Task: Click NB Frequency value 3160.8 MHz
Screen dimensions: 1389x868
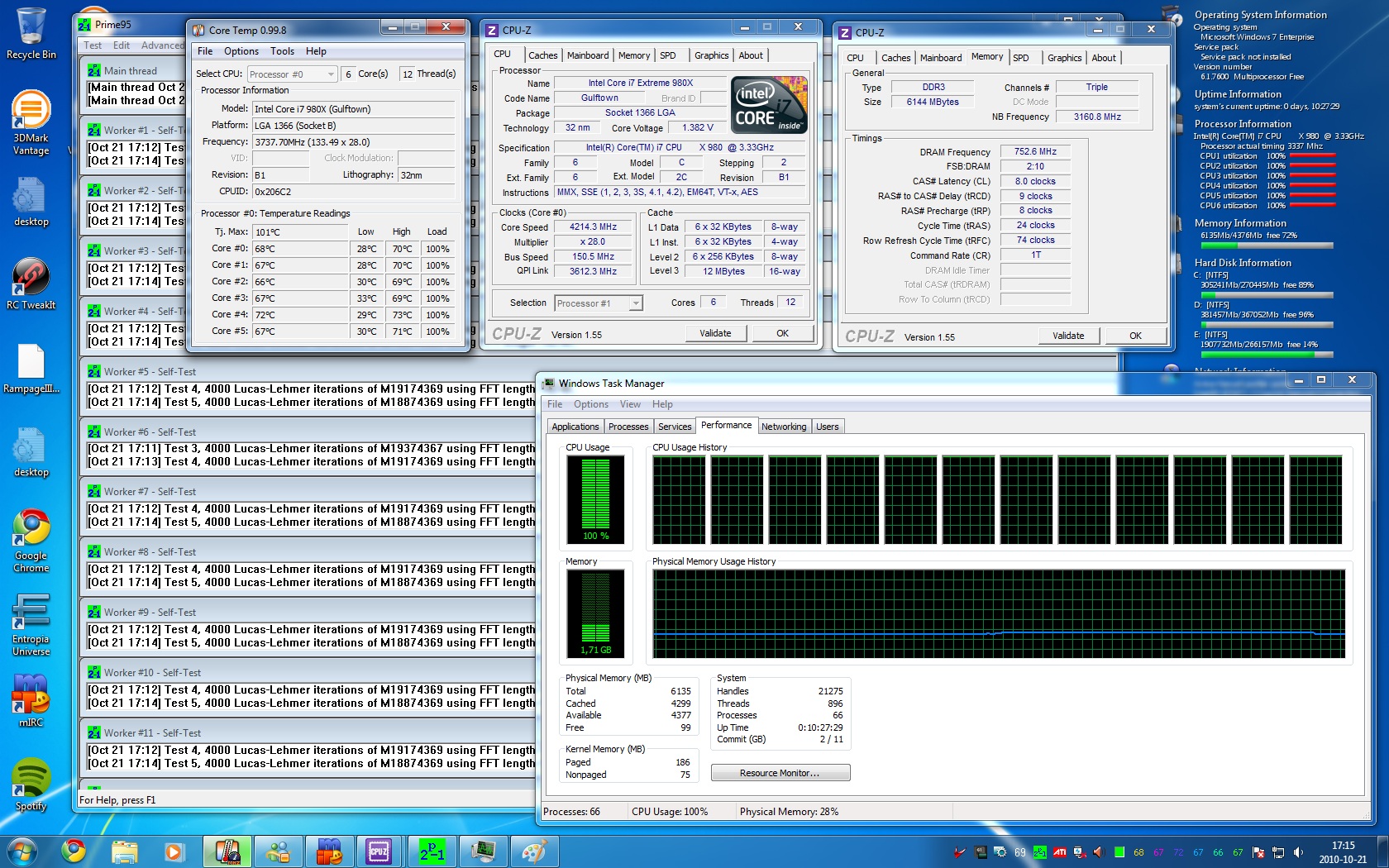Action: [x=1097, y=117]
